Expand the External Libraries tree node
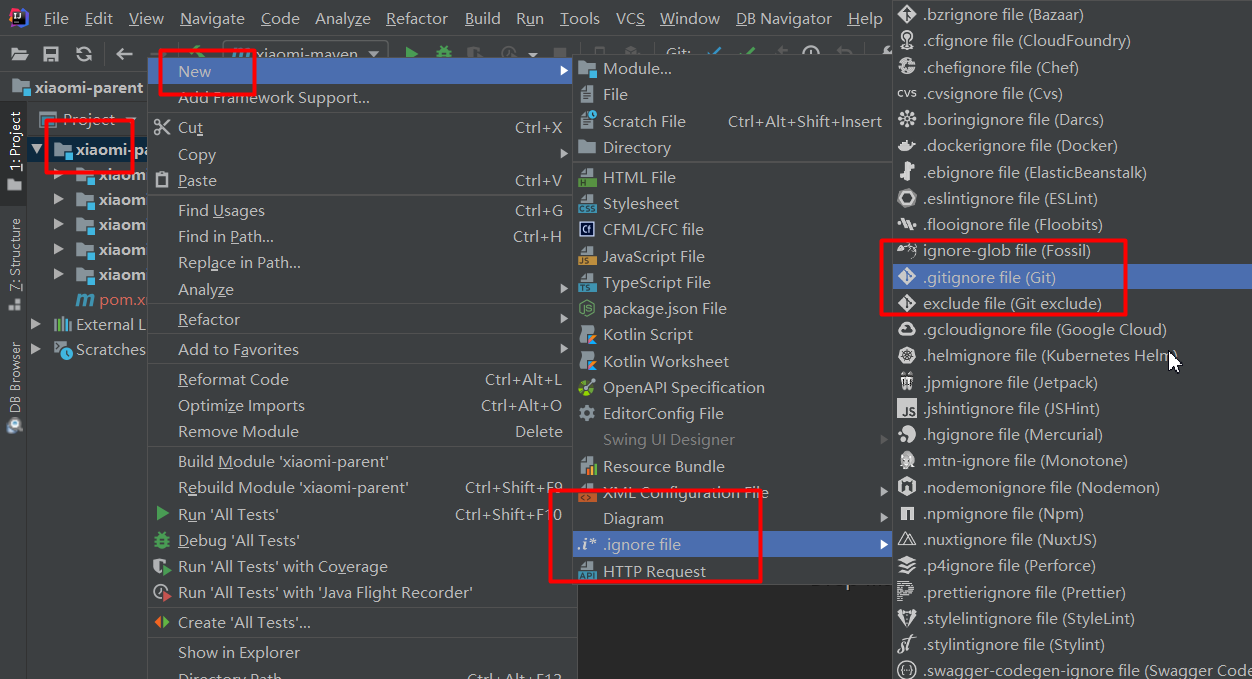The height and width of the screenshot is (679, 1252). tap(37, 324)
